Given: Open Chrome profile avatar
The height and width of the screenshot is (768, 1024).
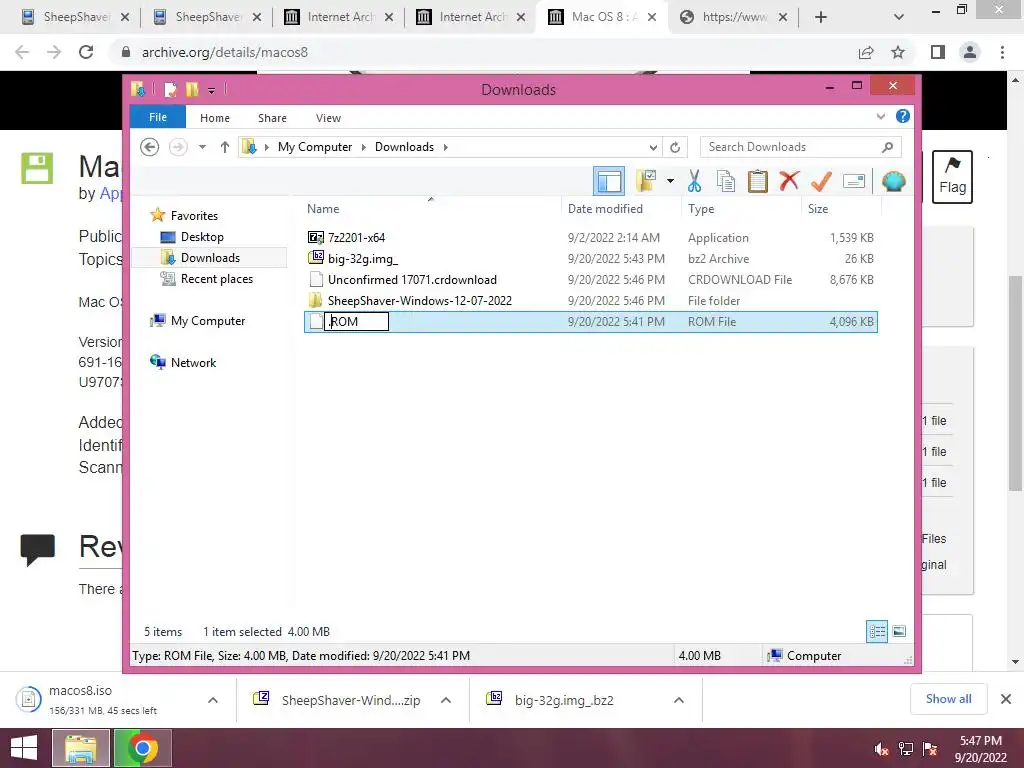Looking at the screenshot, I should coord(970,52).
